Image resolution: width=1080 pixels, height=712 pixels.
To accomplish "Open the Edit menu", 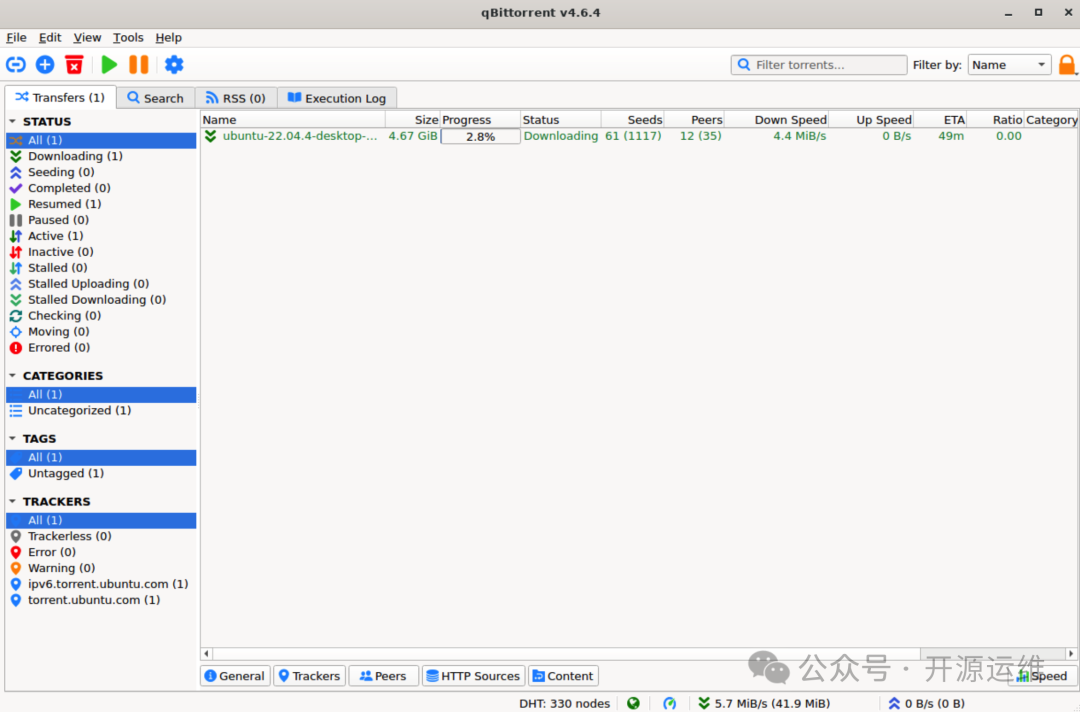I will click(x=50, y=37).
